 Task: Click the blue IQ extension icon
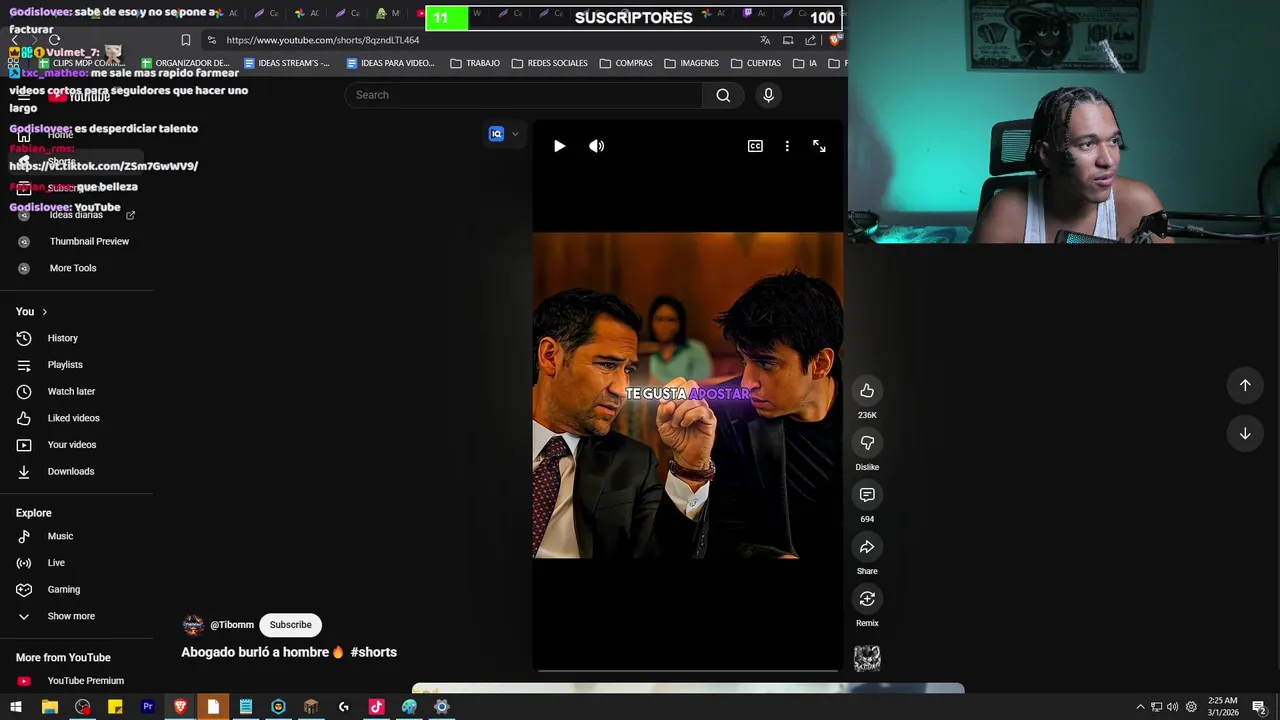(x=496, y=134)
